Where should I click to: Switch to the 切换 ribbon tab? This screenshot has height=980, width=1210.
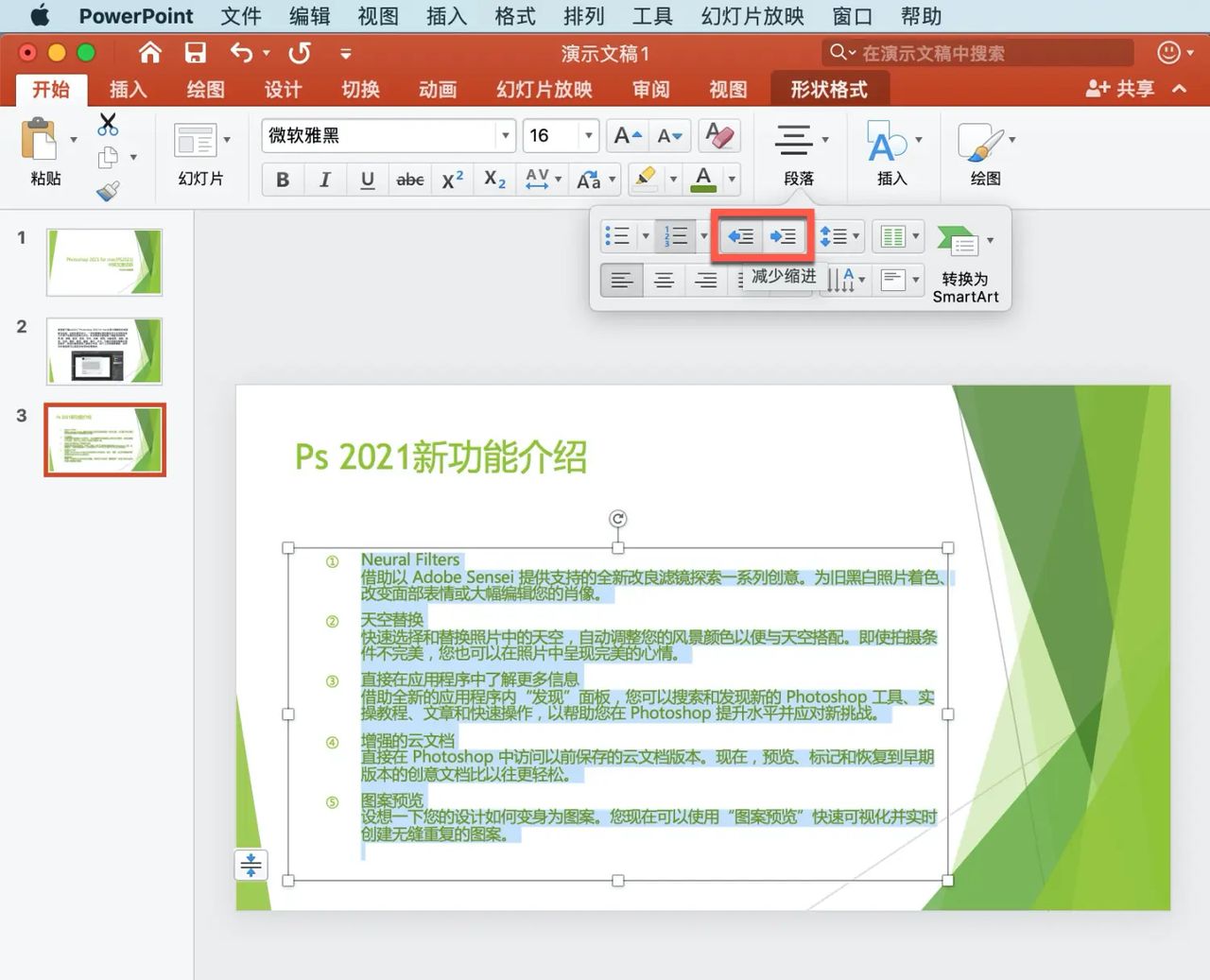coord(360,89)
